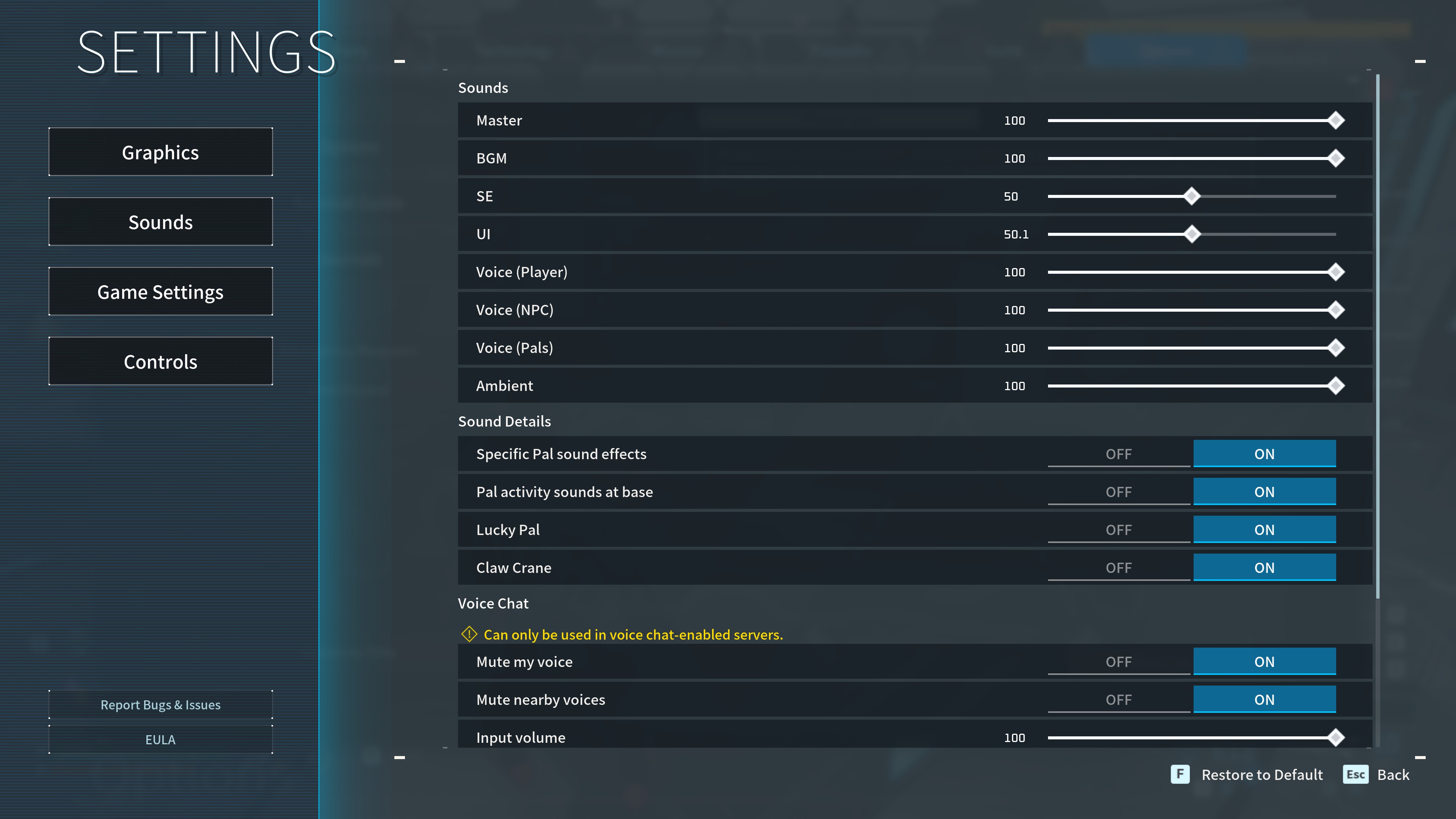1456x819 pixels.
Task: Click the Lucky Pal row label
Action: pos(508,530)
